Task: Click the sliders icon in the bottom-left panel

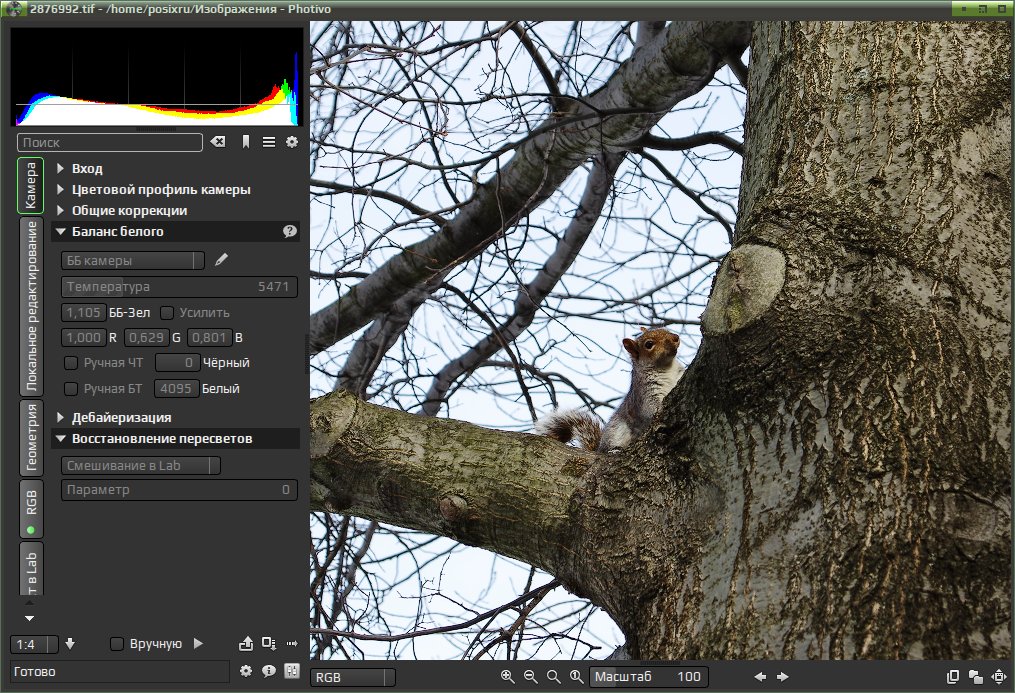Action: [292, 671]
